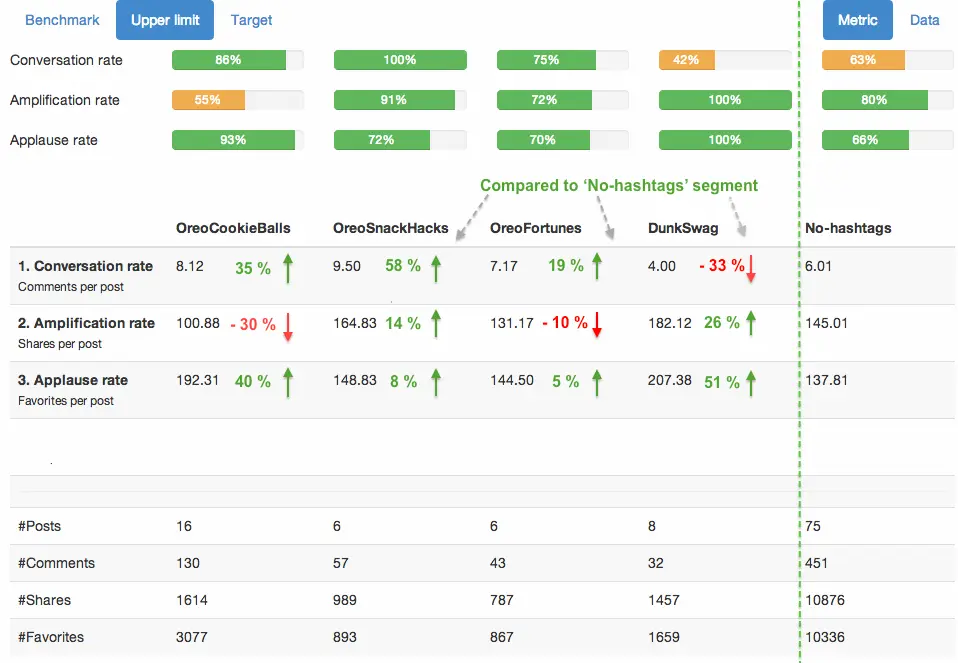Screen dimensions: 958x663
Task: Click the red down arrow beside -10 %
Action: 597,324
